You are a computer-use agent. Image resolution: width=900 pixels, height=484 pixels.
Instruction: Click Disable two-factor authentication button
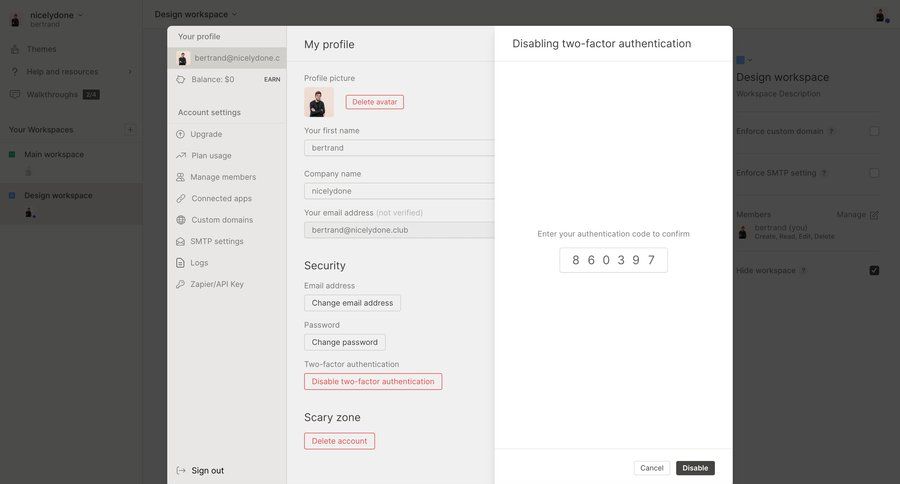pos(373,381)
